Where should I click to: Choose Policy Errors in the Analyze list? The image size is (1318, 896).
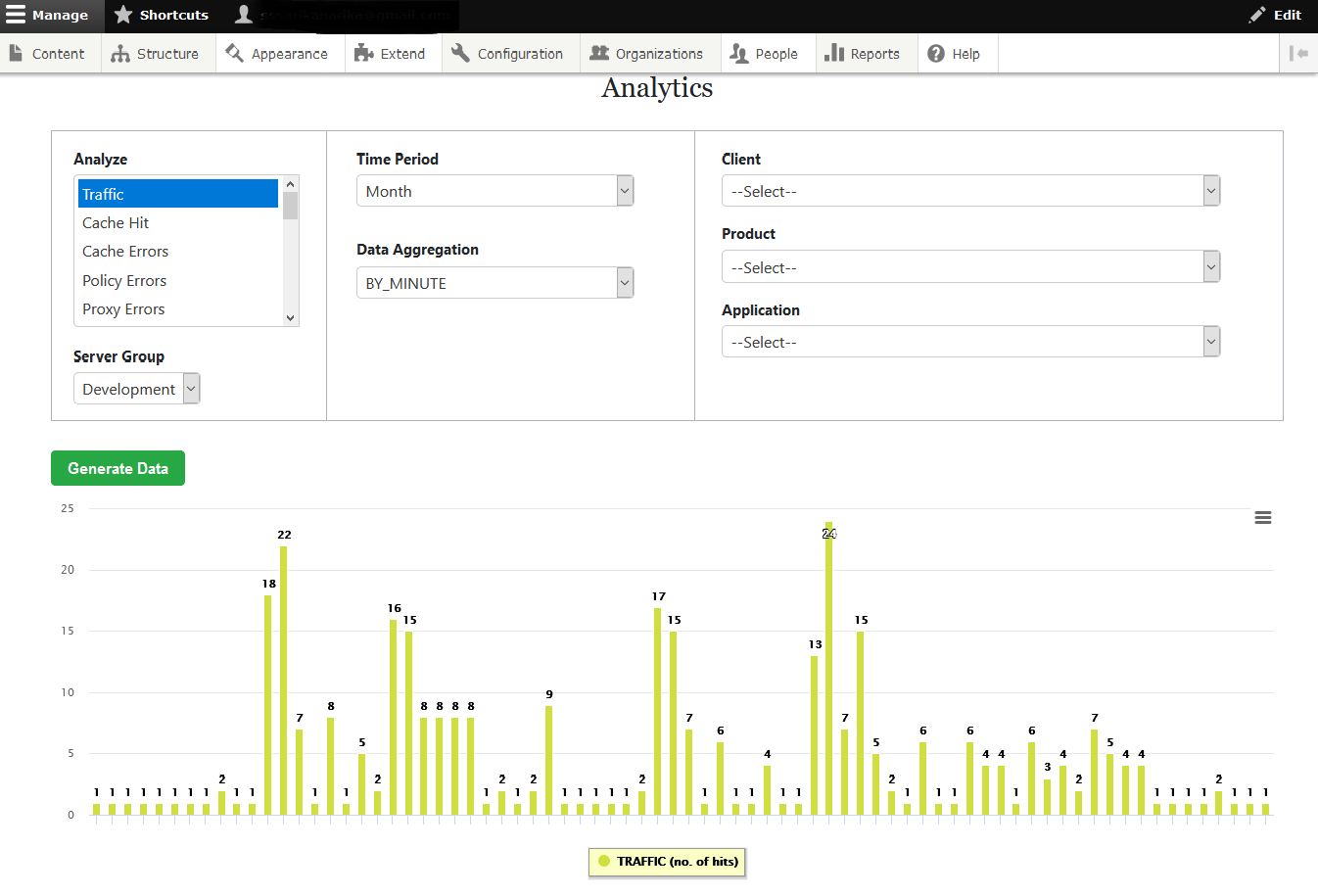(124, 281)
